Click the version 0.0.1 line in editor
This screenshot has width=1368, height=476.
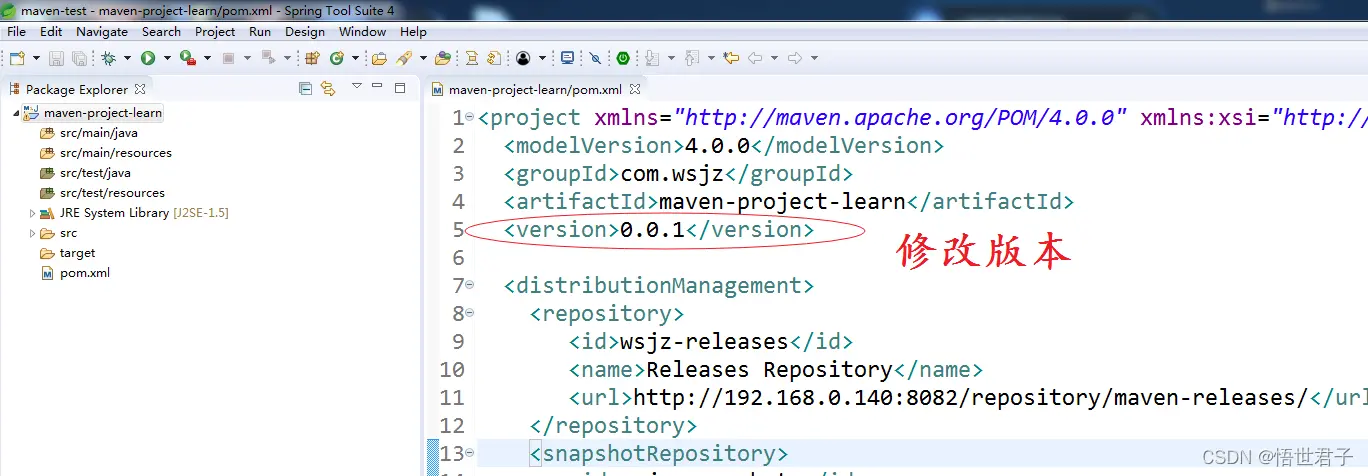(x=658, y=230)
